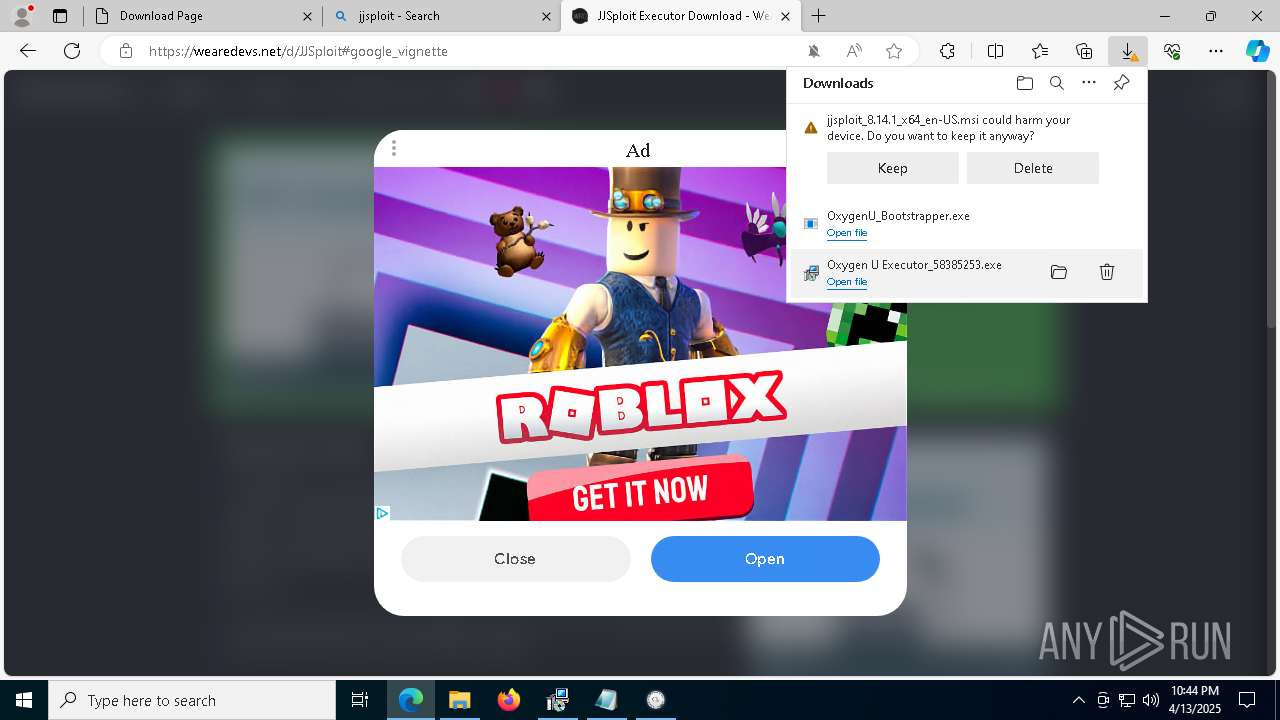The image size is (1280, 720).
Task: Click taskbar search box
Action: pyautogui.click(x=192, y=700)
